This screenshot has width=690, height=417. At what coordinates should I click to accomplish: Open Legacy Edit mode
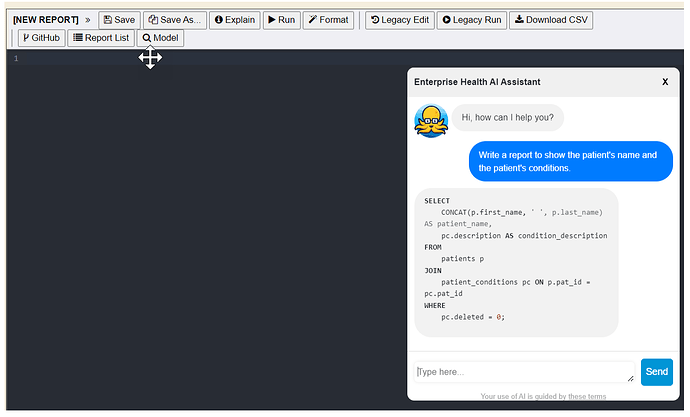399,20
